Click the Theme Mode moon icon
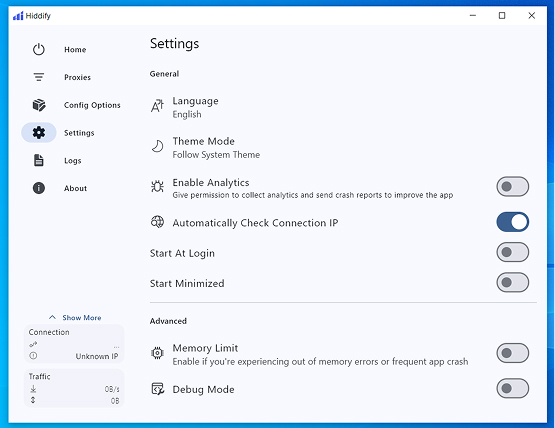The height and width of the screenshot is (428, 555). tap(158, 146)
